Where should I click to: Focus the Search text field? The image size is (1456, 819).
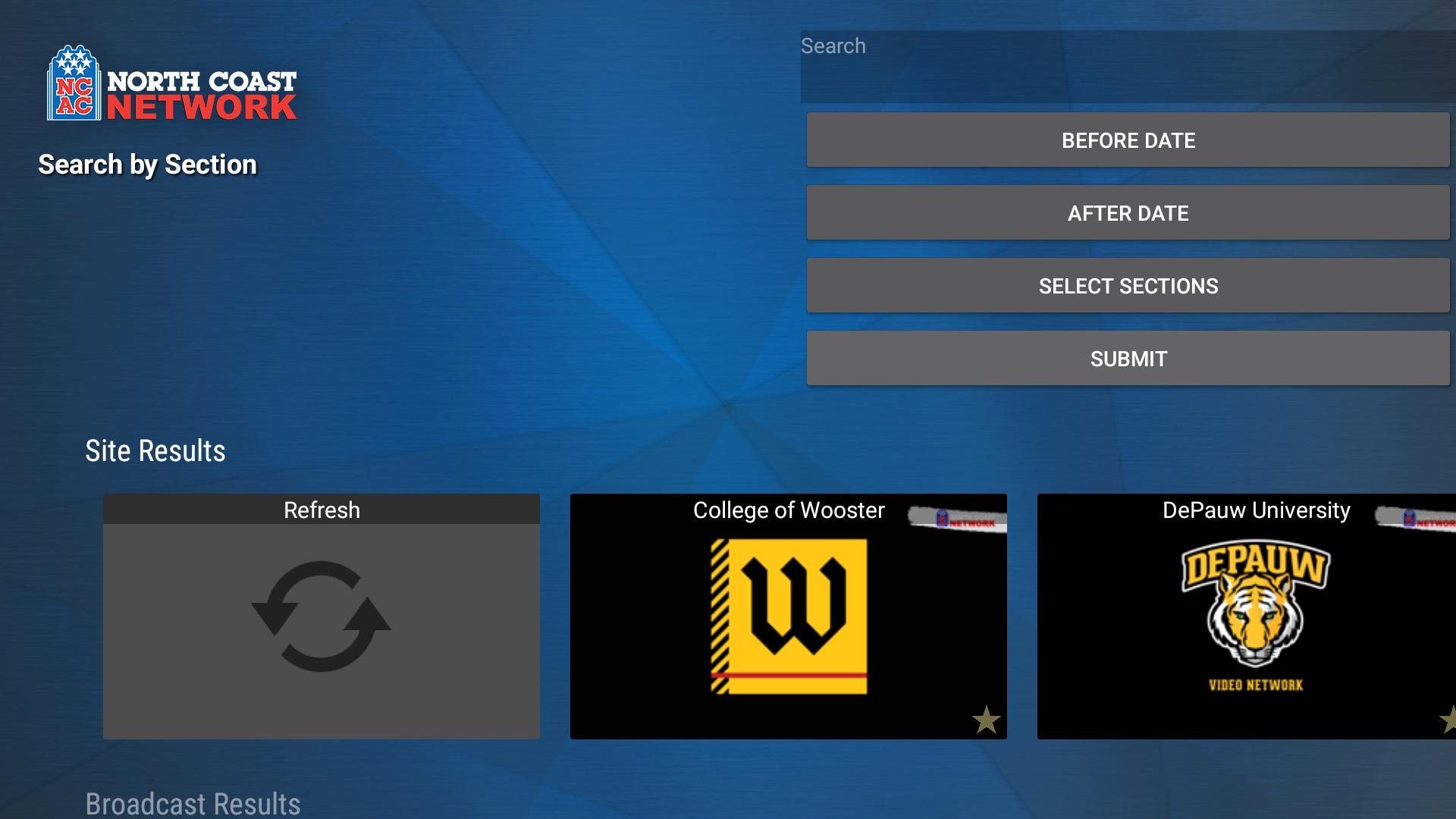click(1128, 66)
